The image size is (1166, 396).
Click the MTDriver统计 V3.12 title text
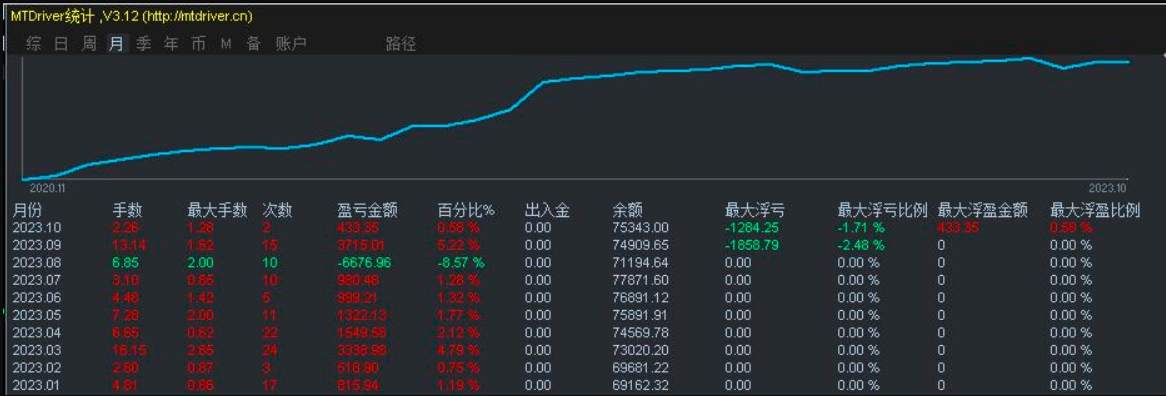pyautogui.click(x=131, y=16)
